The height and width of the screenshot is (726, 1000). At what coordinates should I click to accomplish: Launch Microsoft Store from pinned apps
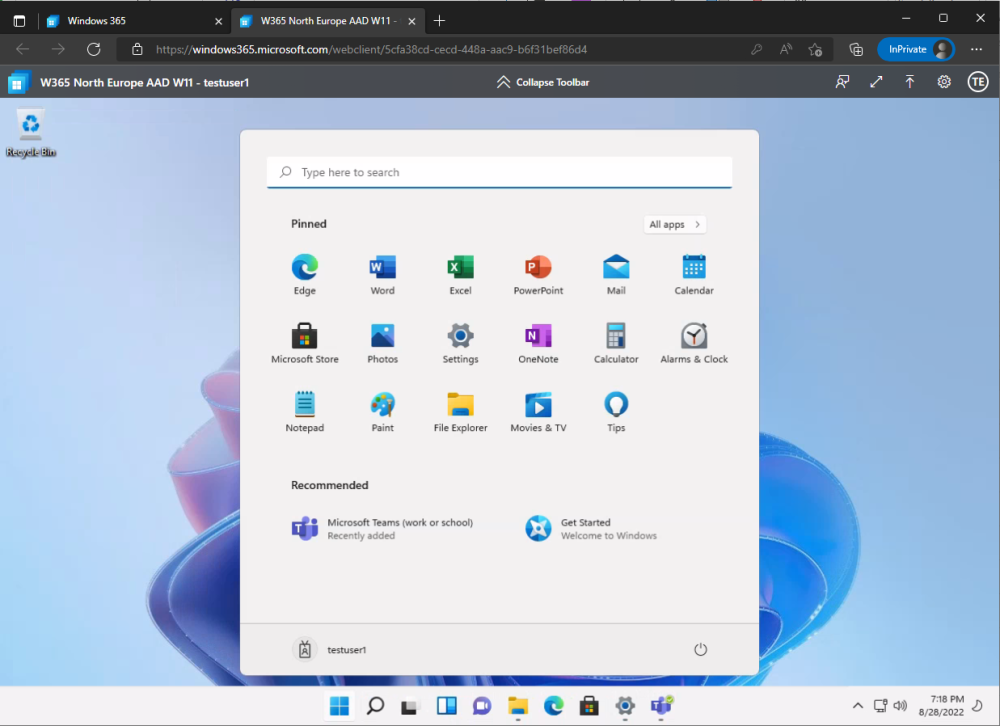click(304, 343)
